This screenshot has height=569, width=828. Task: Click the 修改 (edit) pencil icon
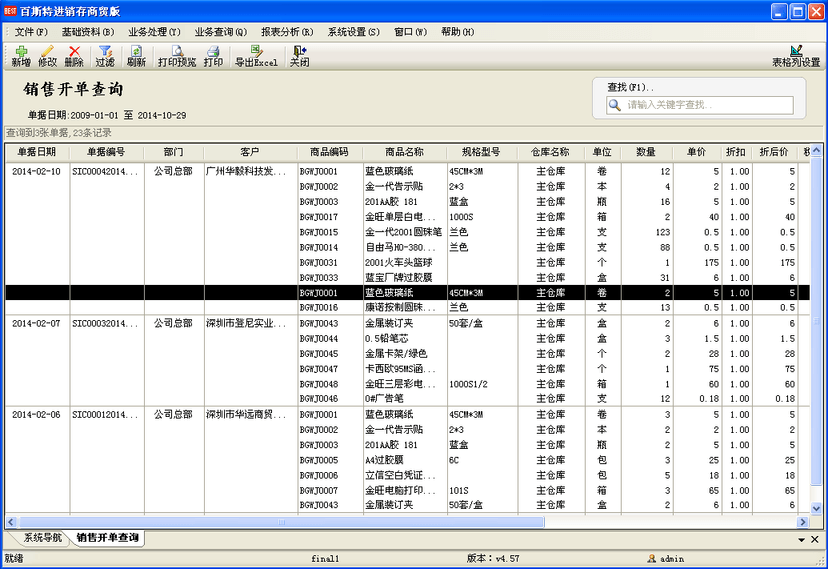click(x=47, y=56)
